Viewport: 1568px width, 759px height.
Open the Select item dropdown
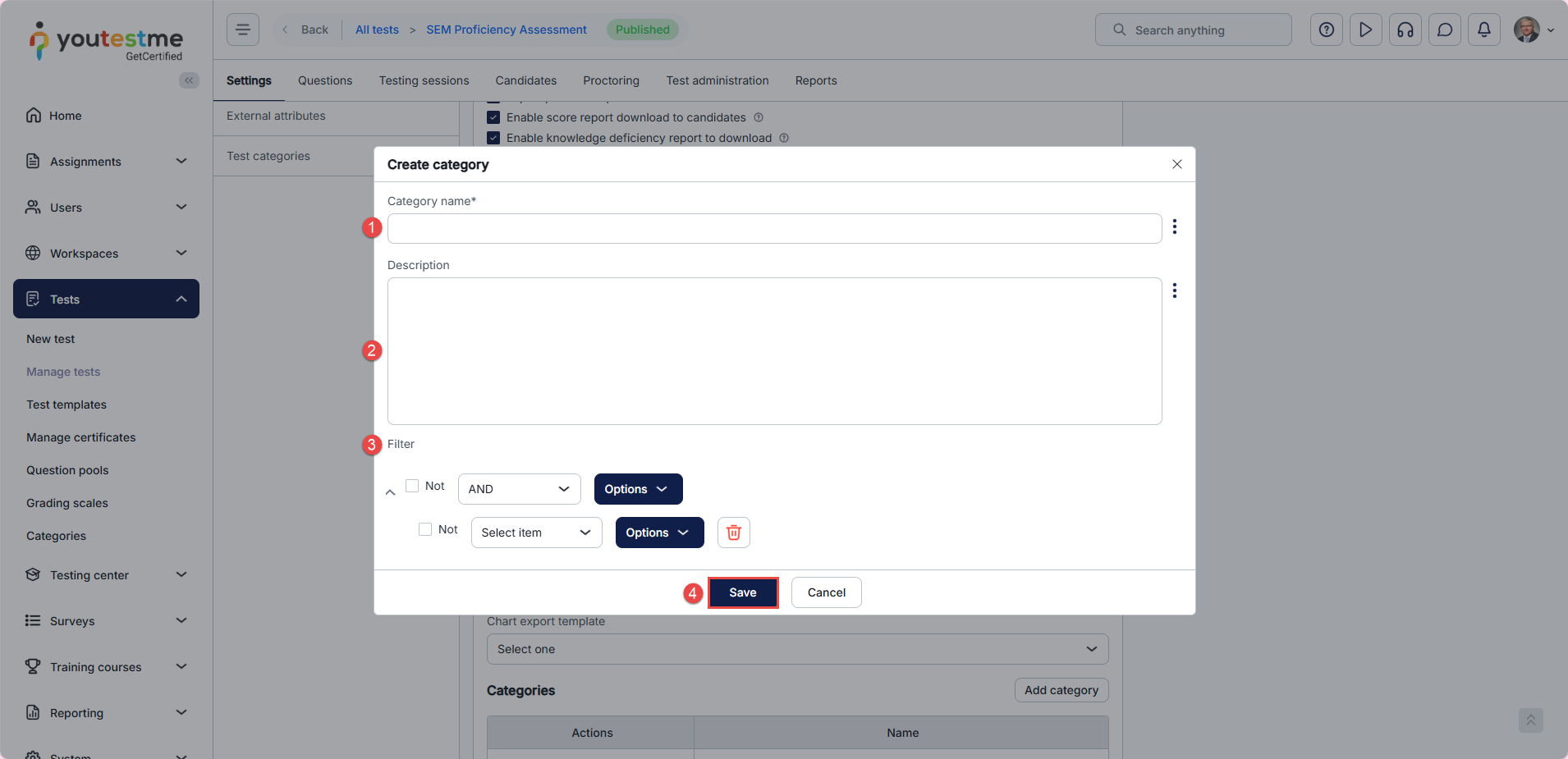click(x=536, y=533)
